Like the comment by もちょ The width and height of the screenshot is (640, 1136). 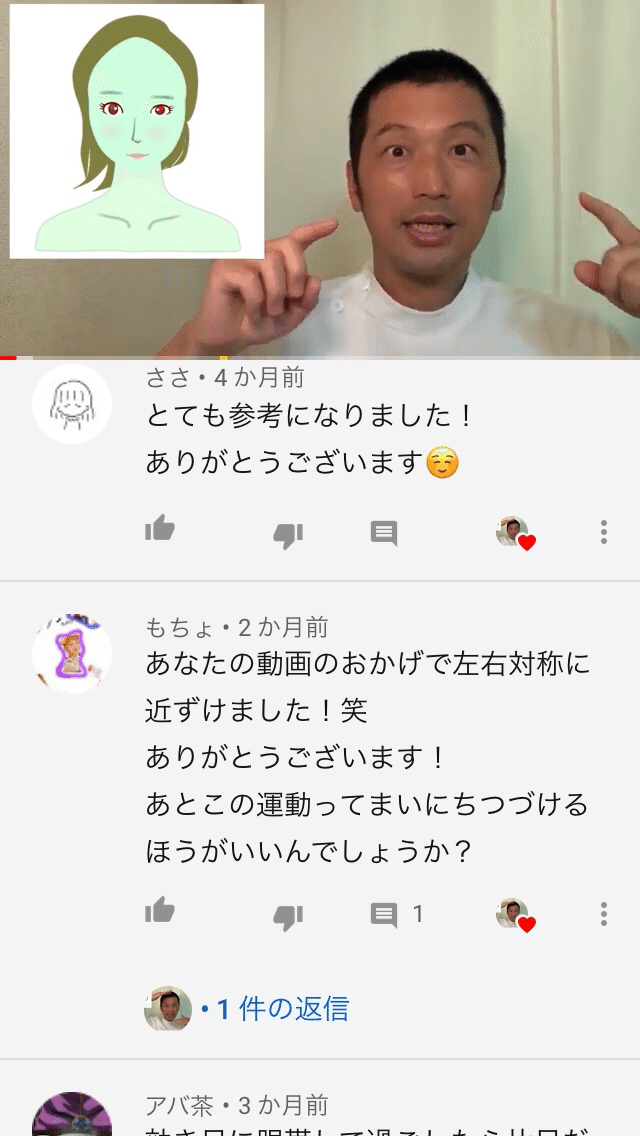[160, 911]
